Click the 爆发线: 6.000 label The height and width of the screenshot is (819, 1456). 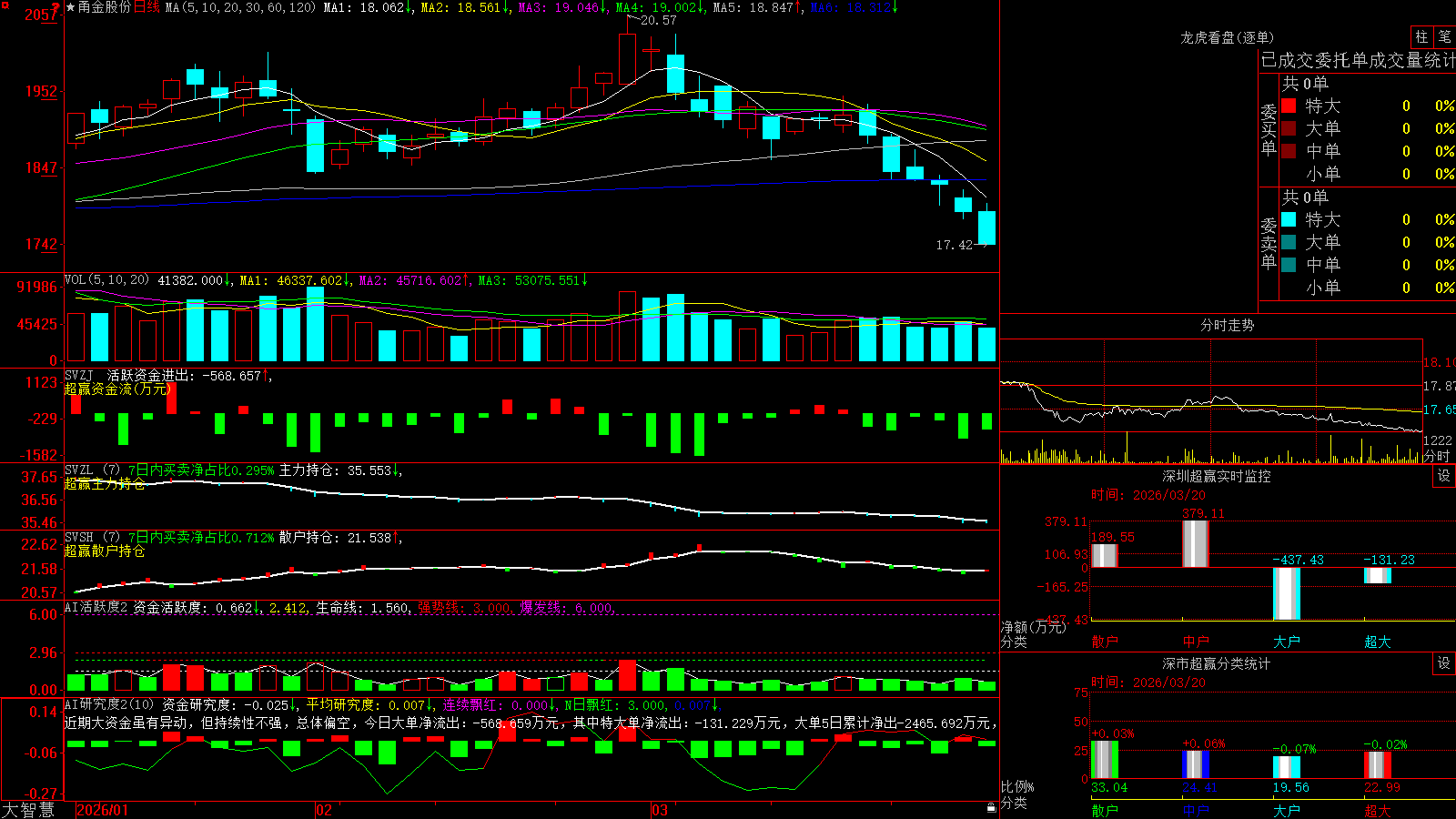click(x=567, y=607)
